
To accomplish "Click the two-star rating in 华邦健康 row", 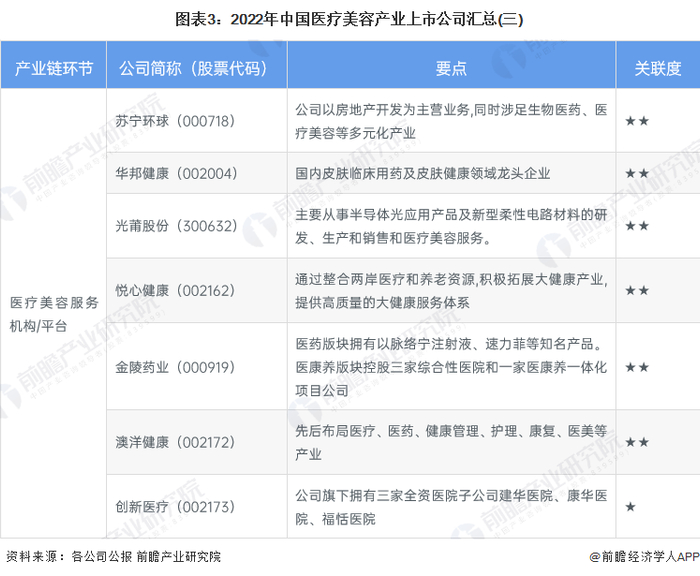I will (637, 173).
